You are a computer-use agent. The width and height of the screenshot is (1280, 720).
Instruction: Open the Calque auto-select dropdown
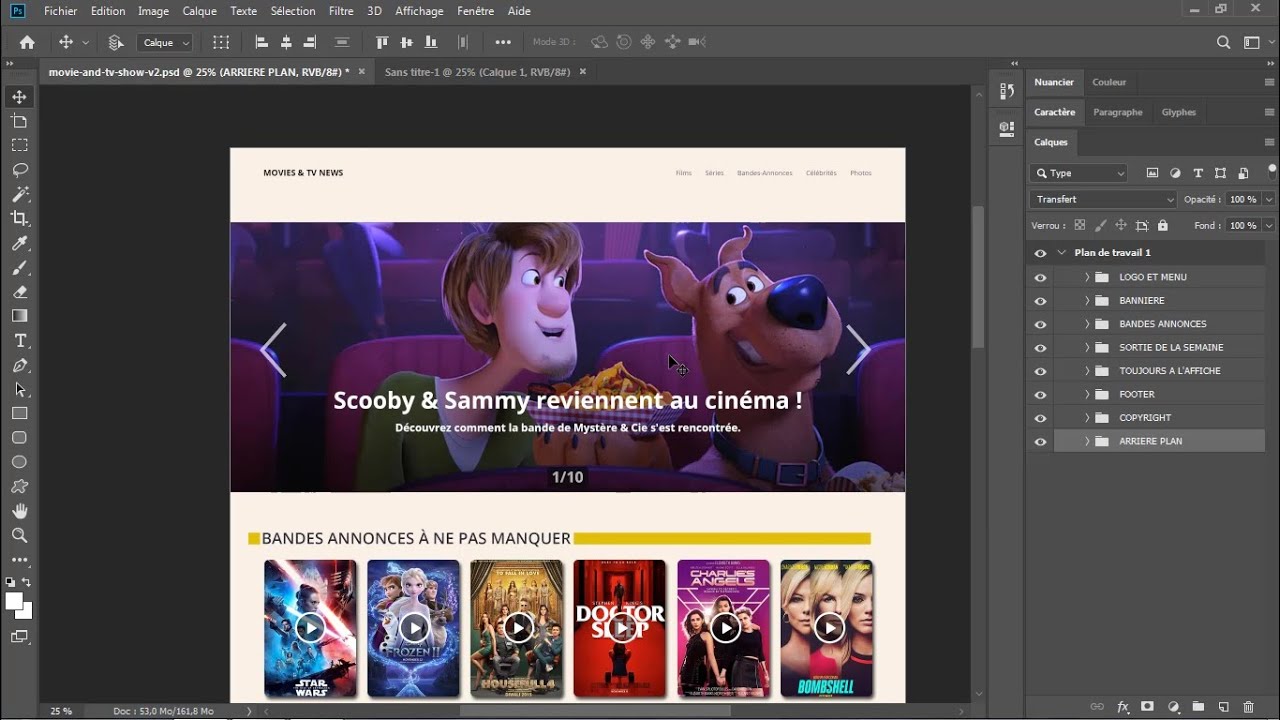click(165, 42)
